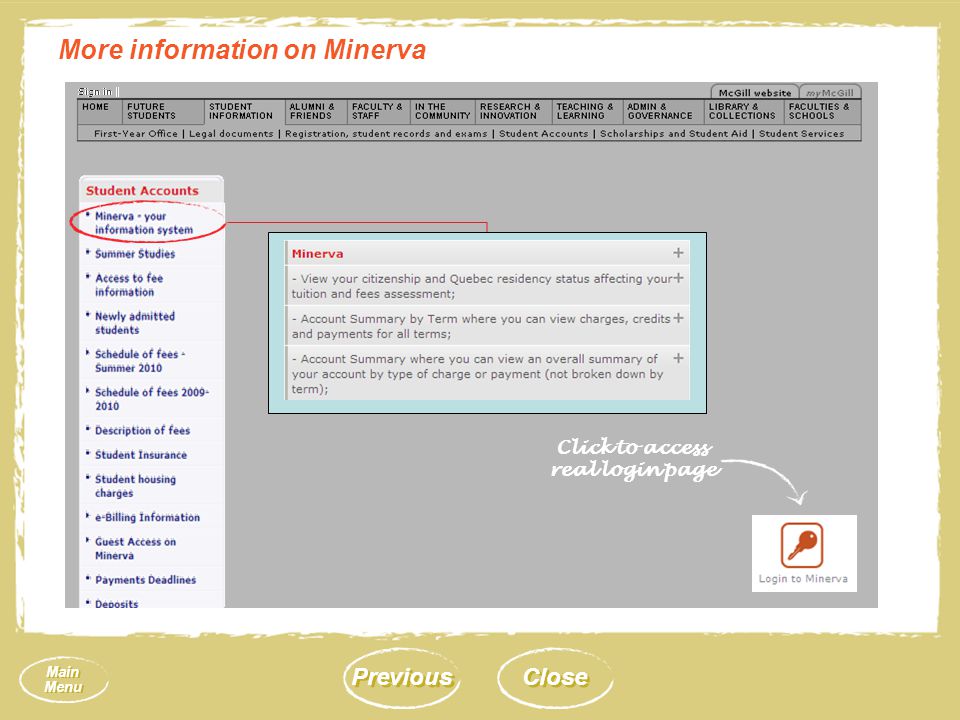Image resolution: width=960 pixels, height=720 pixels.
Task: Open the Alumni & Friends menu
Action: coord(312,111)
